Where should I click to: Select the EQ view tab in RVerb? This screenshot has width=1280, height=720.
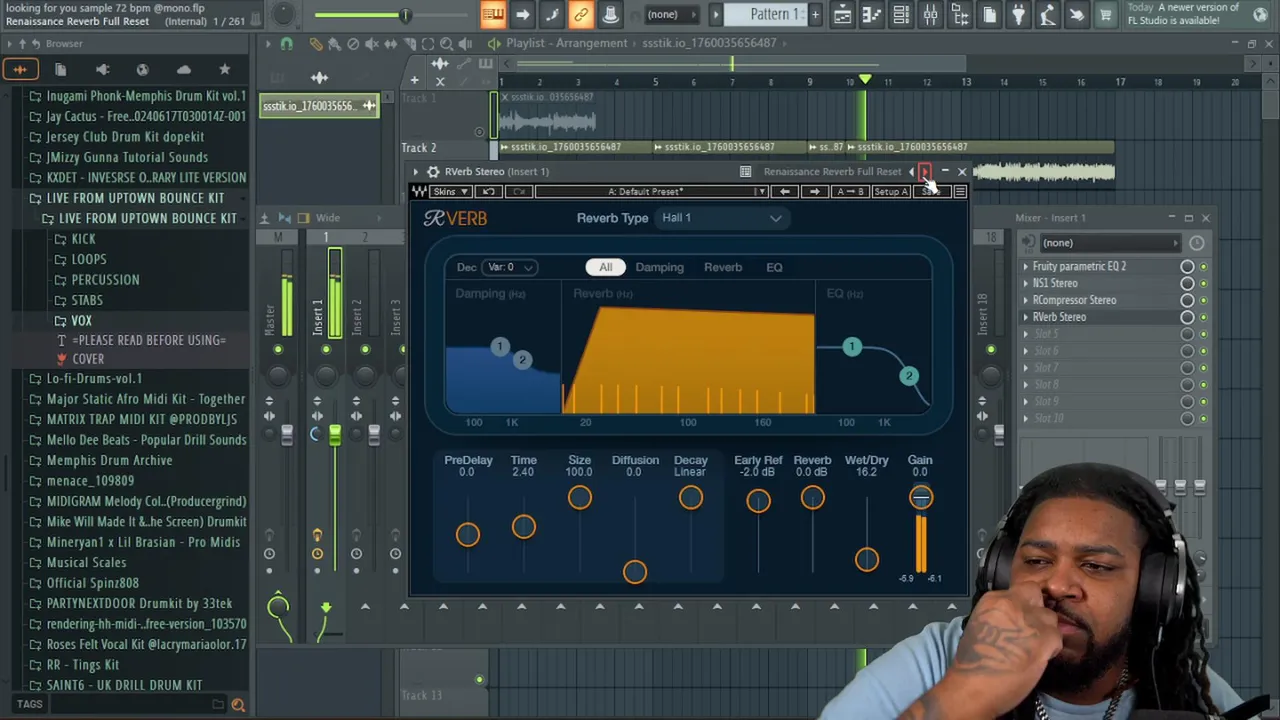774,267
